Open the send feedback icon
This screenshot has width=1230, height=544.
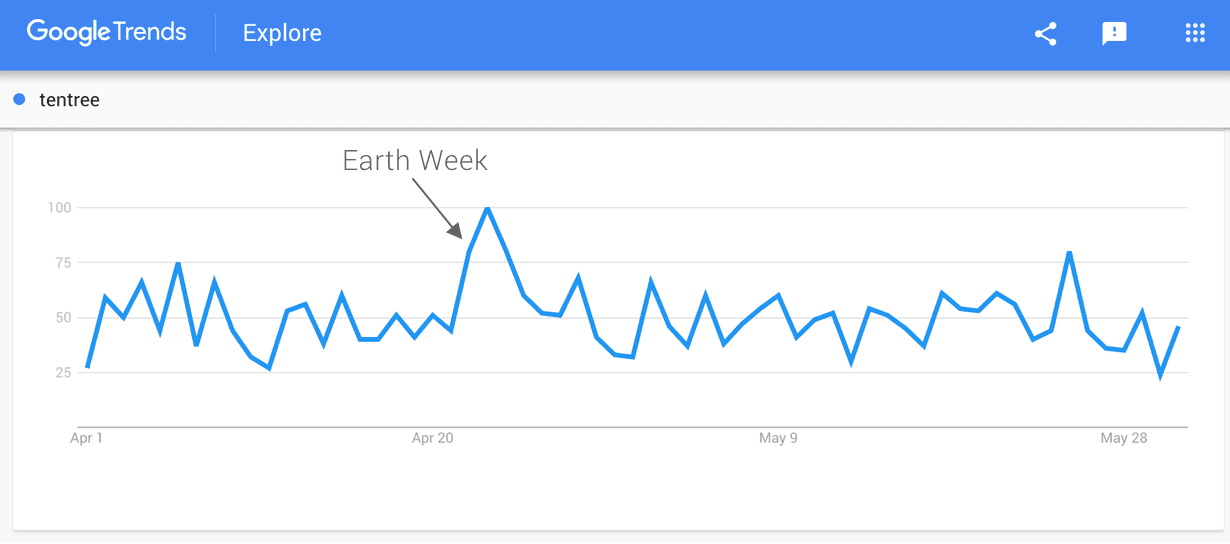point(1114,34)
